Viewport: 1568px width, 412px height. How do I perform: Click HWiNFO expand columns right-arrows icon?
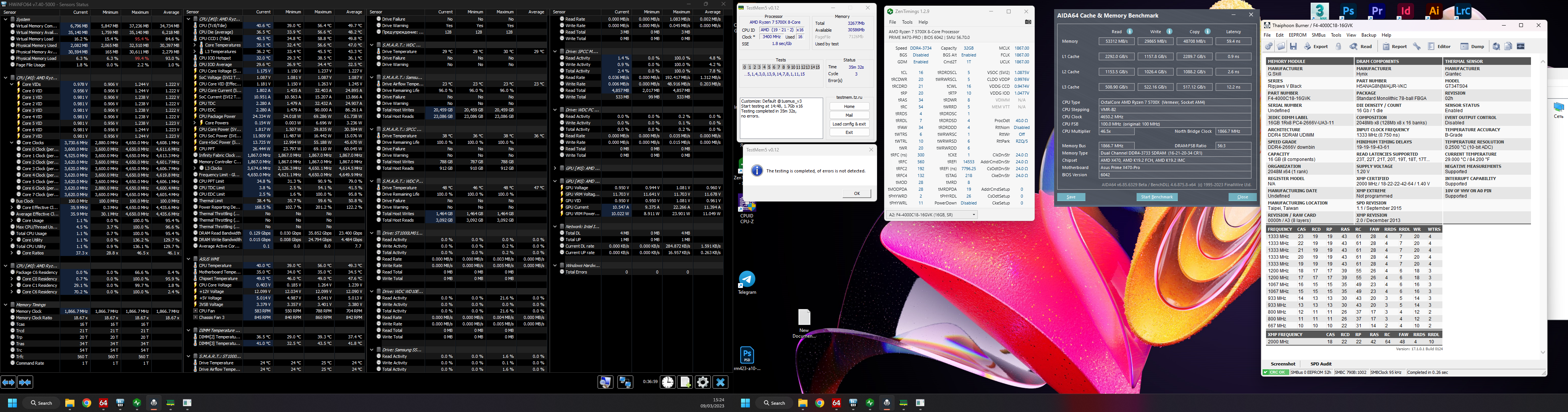(x=8, y=382)
